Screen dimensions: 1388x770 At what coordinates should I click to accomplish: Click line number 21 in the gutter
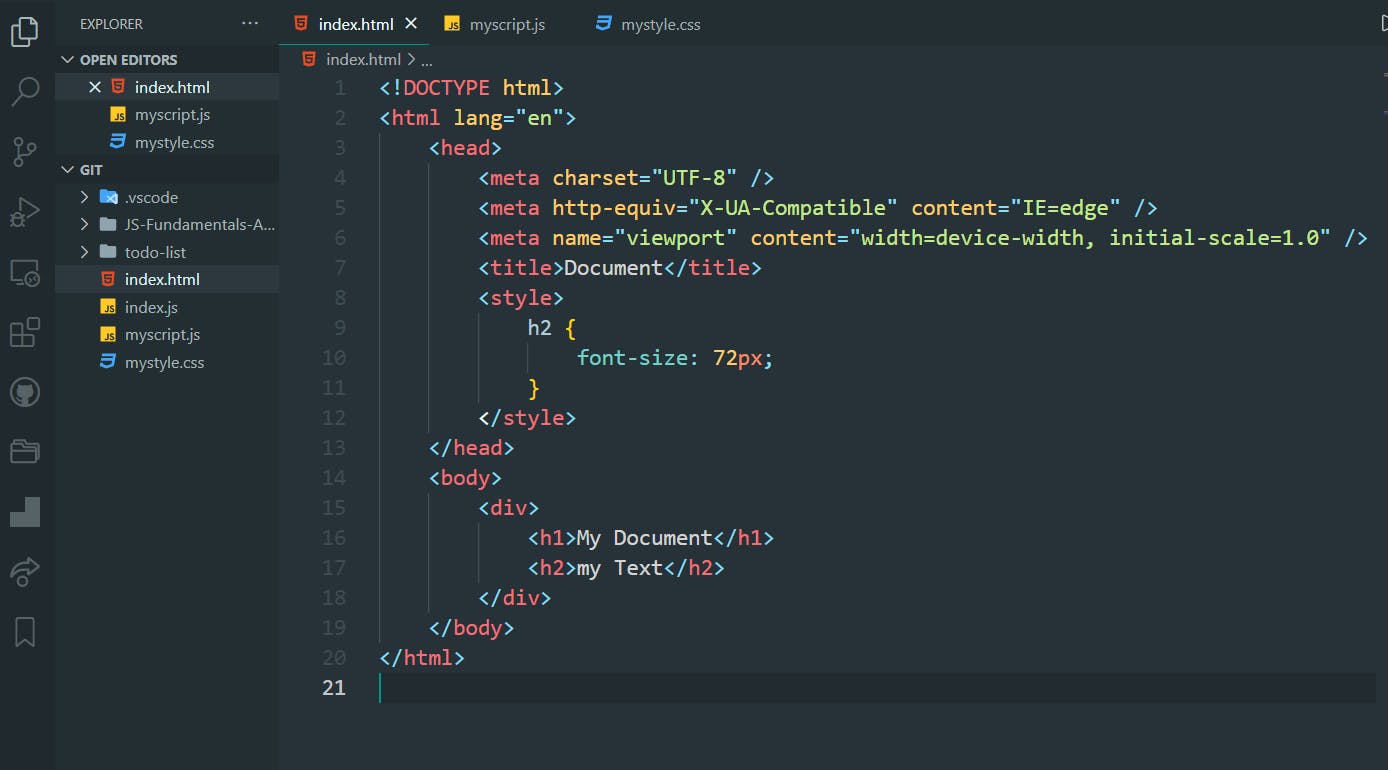pos(334,688)
